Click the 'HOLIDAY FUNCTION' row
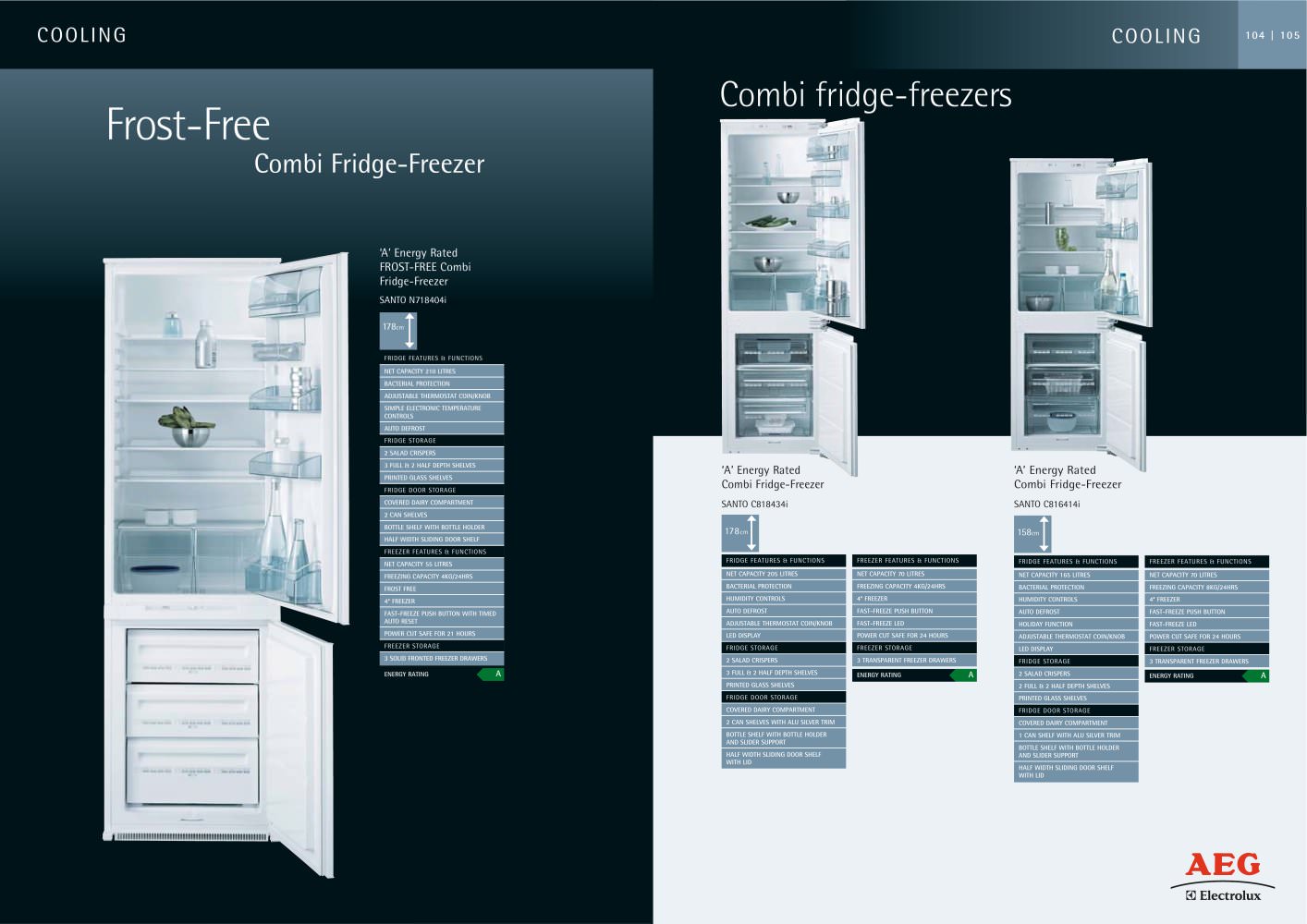The height and width of the screenshot is (924, 1307). (1076, 625)
